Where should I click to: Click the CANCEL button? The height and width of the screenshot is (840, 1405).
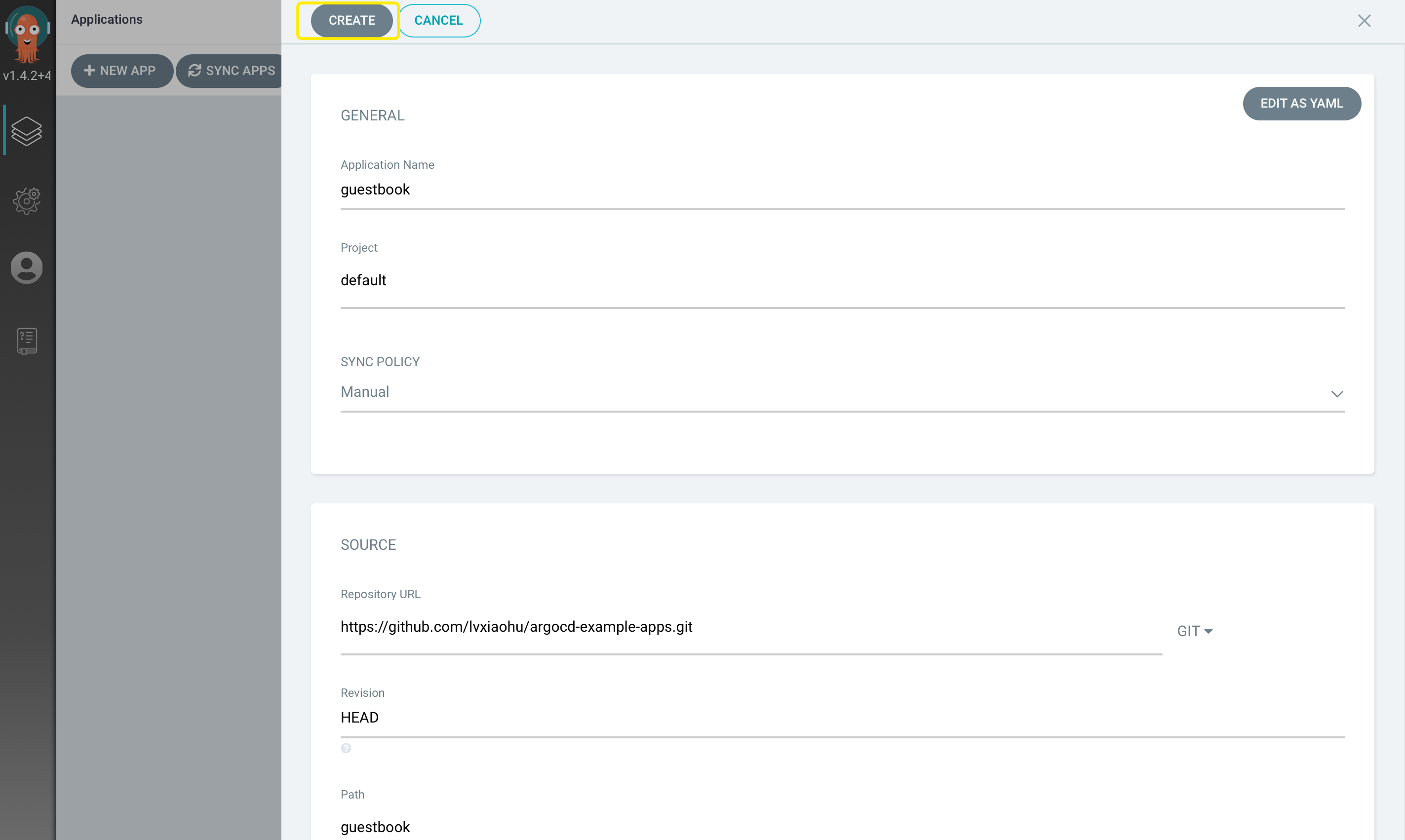(439, 20)
